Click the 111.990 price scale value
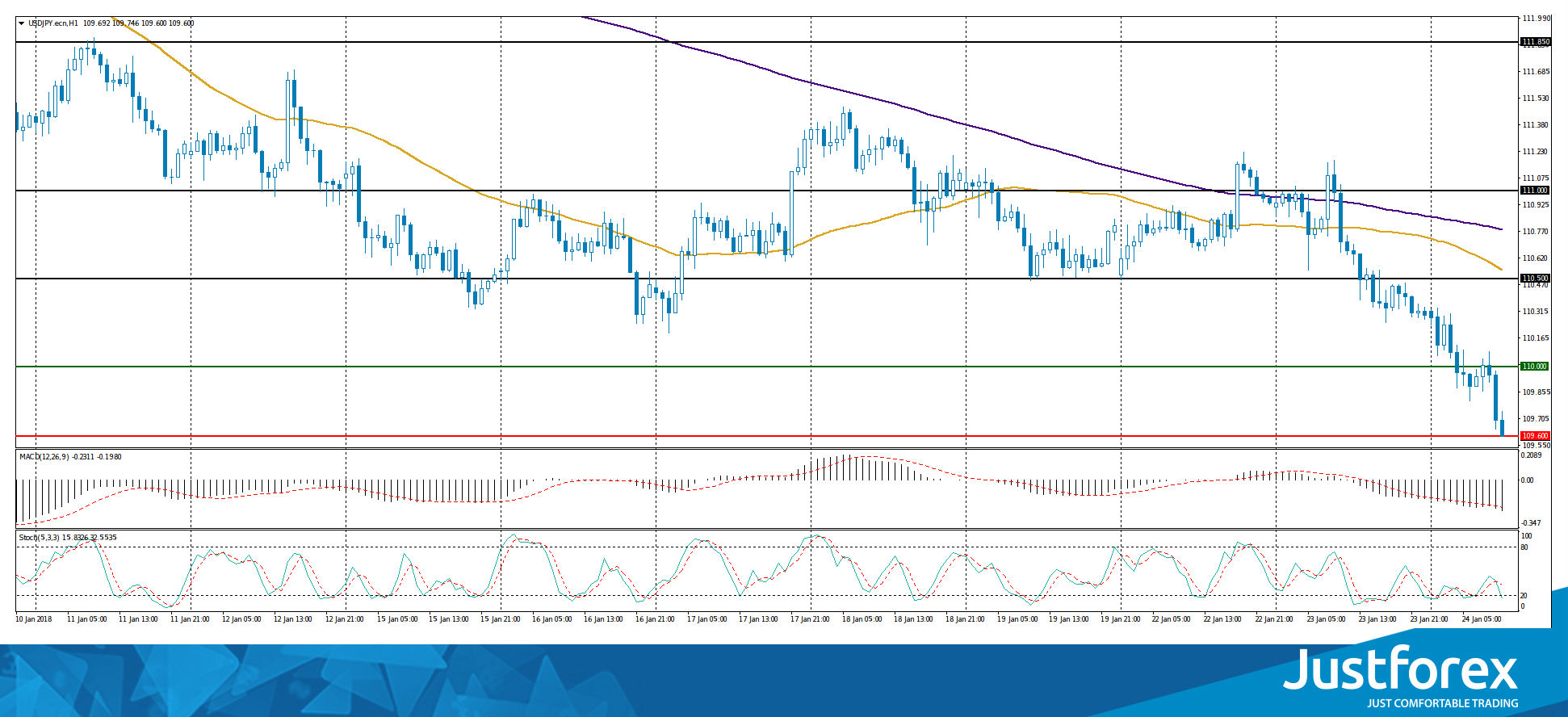The image size is (1568, 717). 1536,18
